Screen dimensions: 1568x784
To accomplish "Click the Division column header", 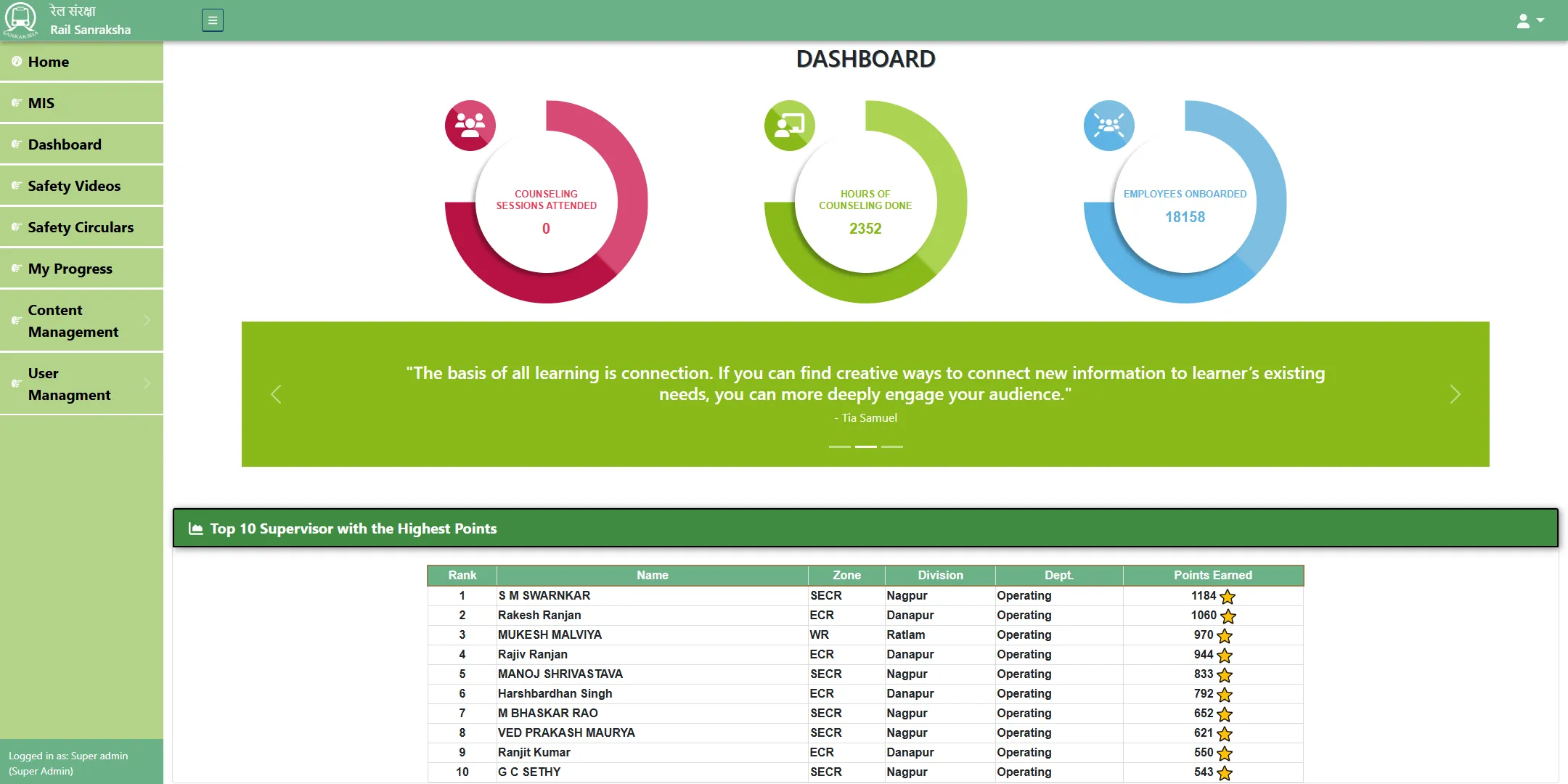I will tap(940, 575).
